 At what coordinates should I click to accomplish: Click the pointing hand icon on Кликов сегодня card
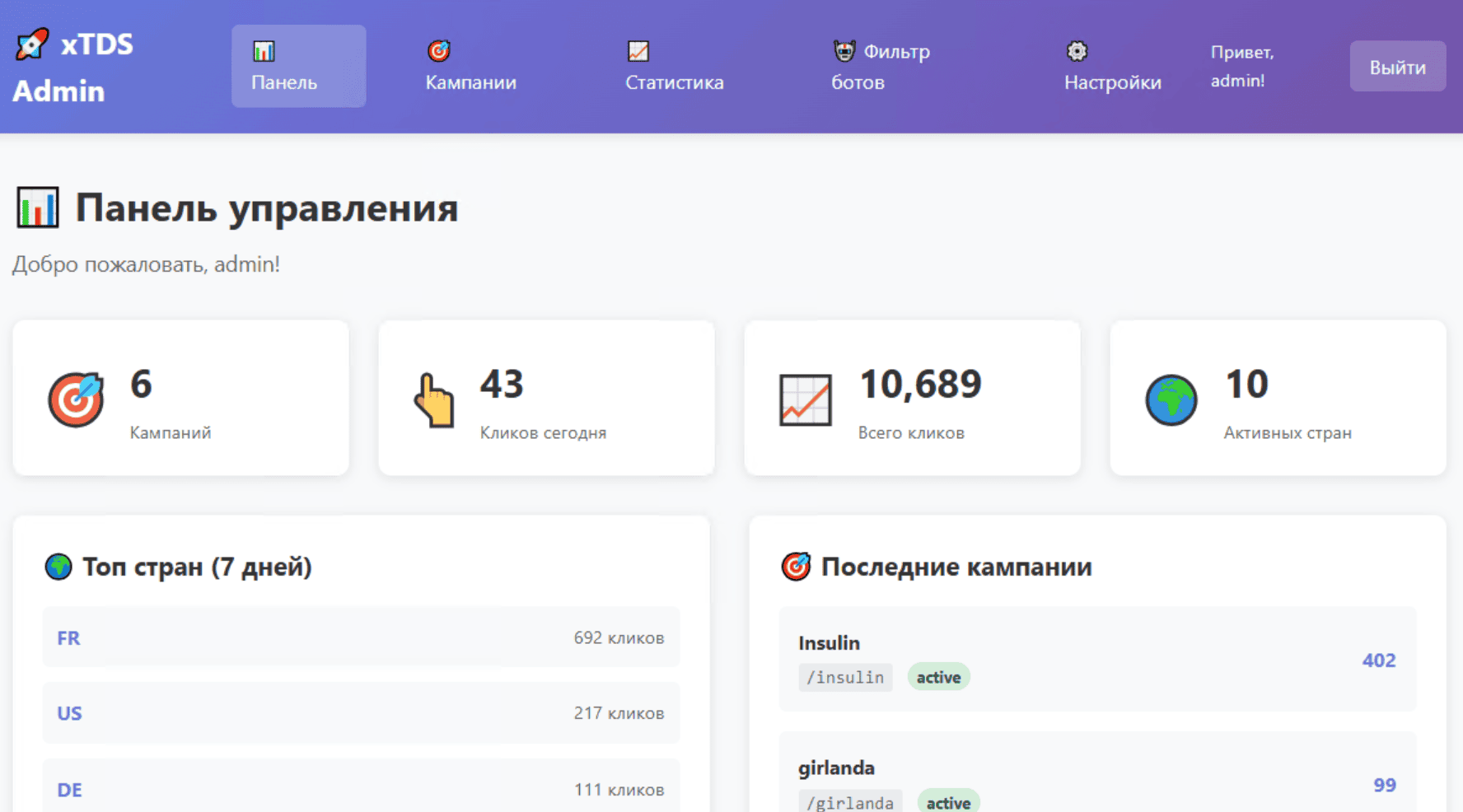point(434,401)
